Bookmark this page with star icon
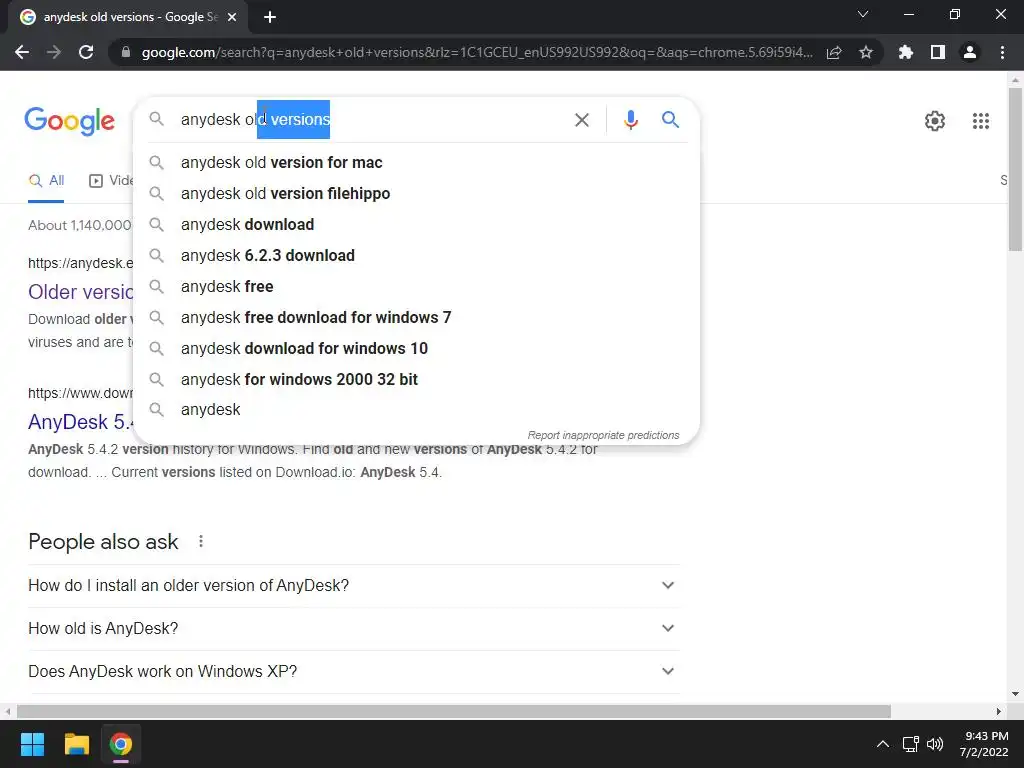 pyautogui.click(x=865, y=52)
